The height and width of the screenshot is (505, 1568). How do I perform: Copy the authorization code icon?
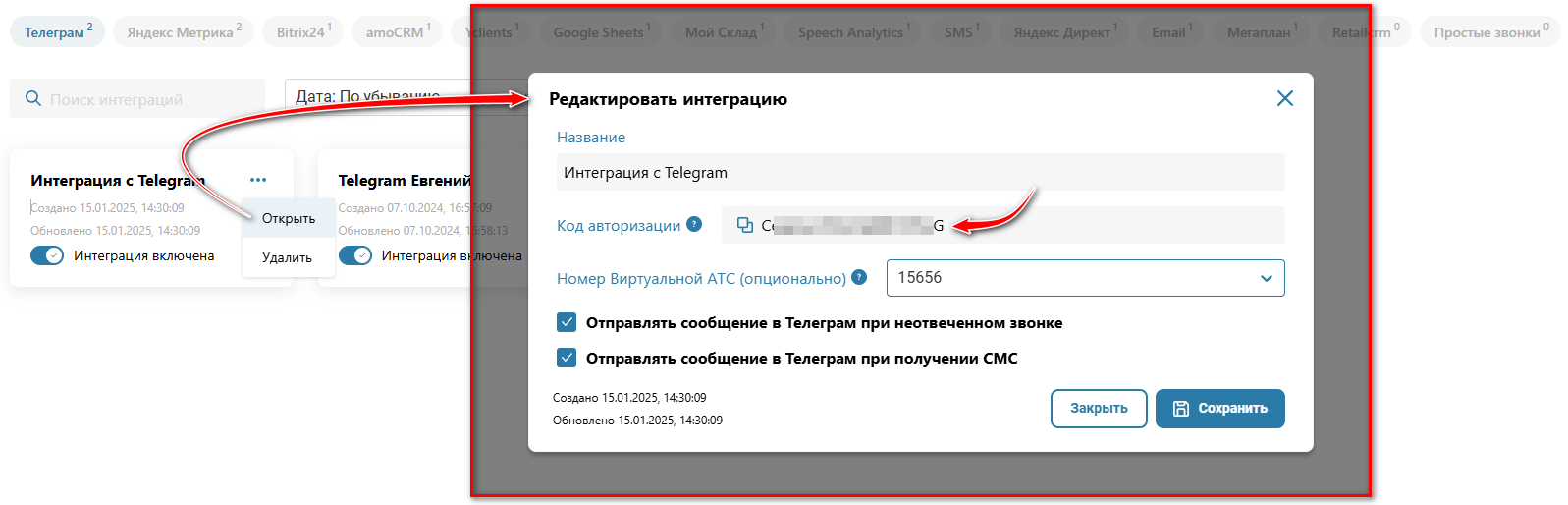(x=745, y=225)
